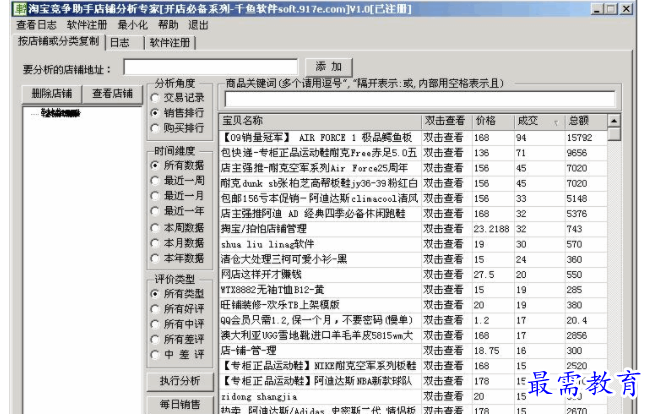The height and width of the screenshot is (415, 649).
Task: Open the 帮助 menu
Action: [168, 25]
